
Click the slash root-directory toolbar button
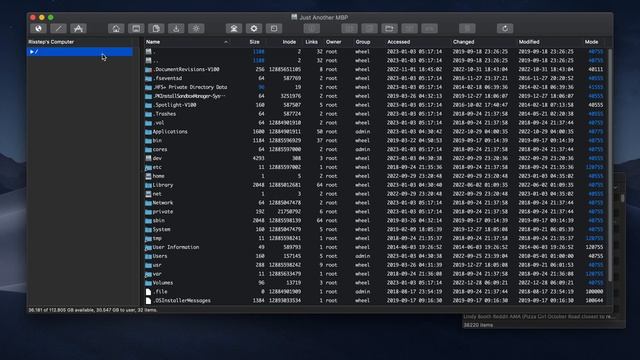(x=58, y=28)
